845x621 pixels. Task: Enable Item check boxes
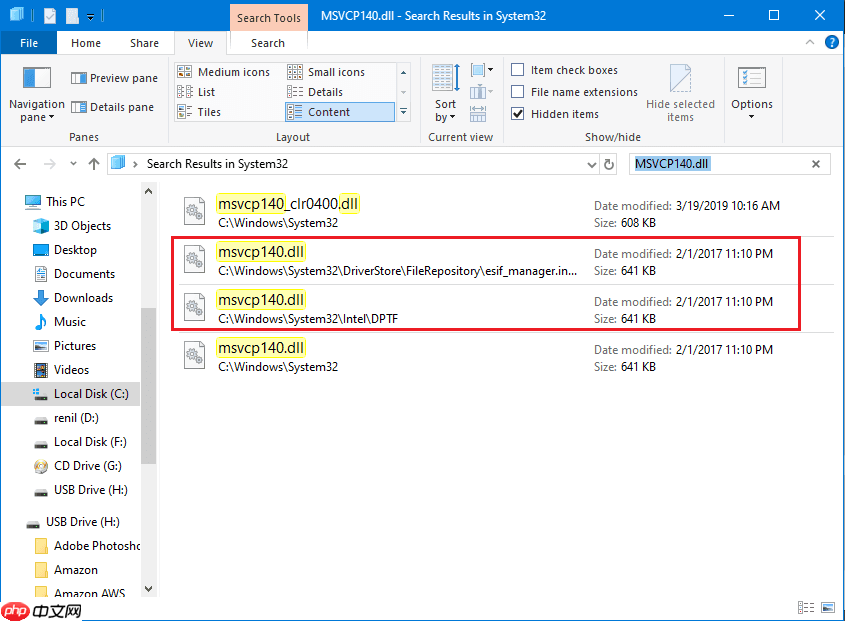[564, 70]
